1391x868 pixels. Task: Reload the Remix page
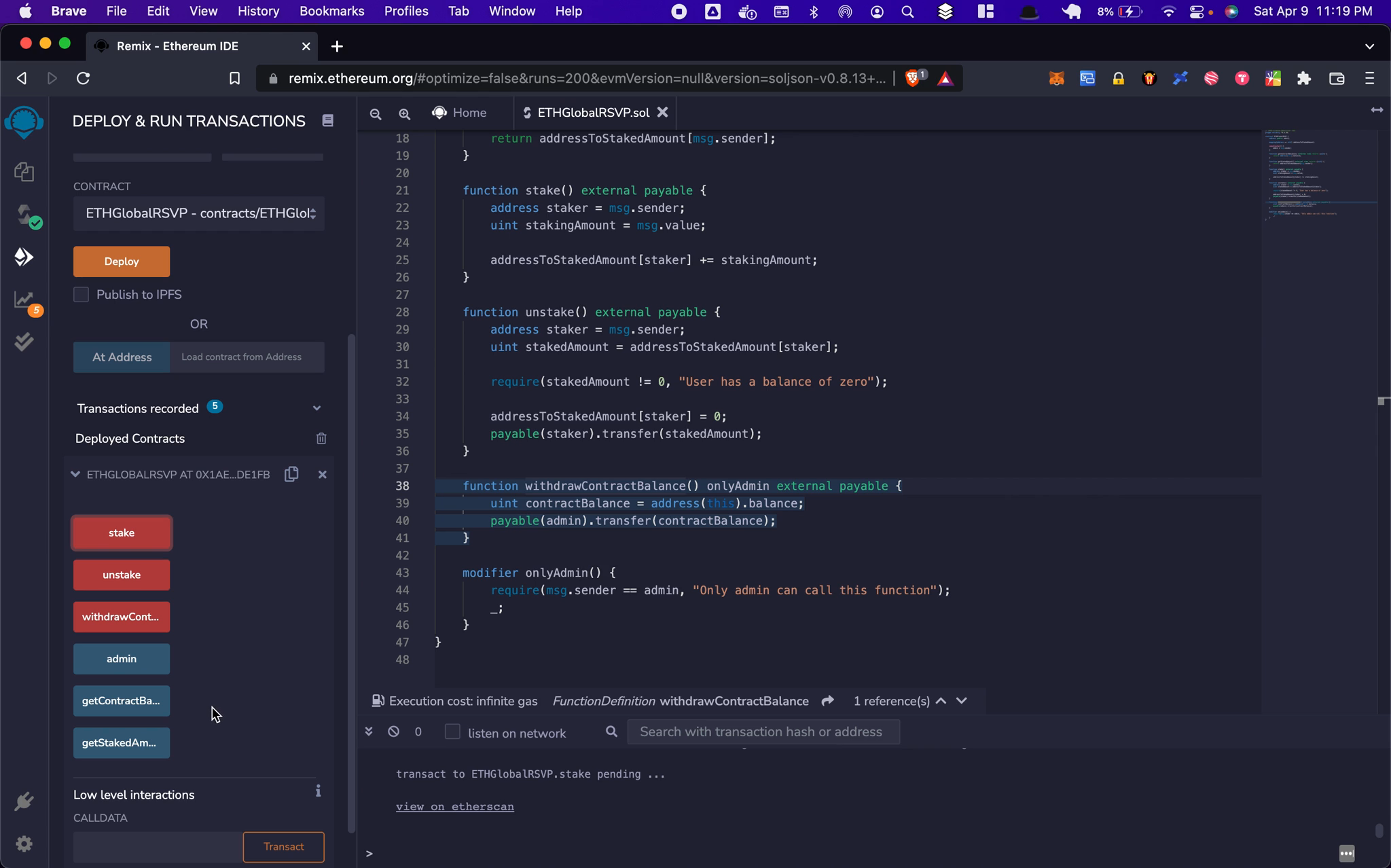click(x=84, y=79)
